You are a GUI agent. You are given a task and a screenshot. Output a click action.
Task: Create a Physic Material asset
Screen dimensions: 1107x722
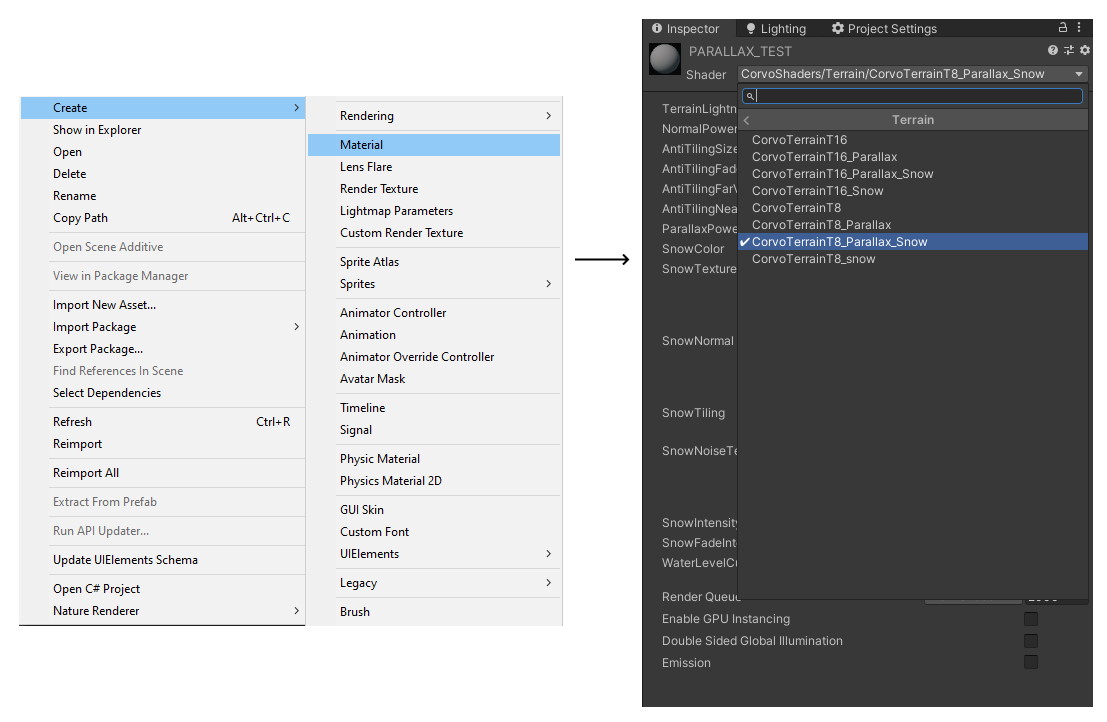pyautogui.click(x=434, y=459)
